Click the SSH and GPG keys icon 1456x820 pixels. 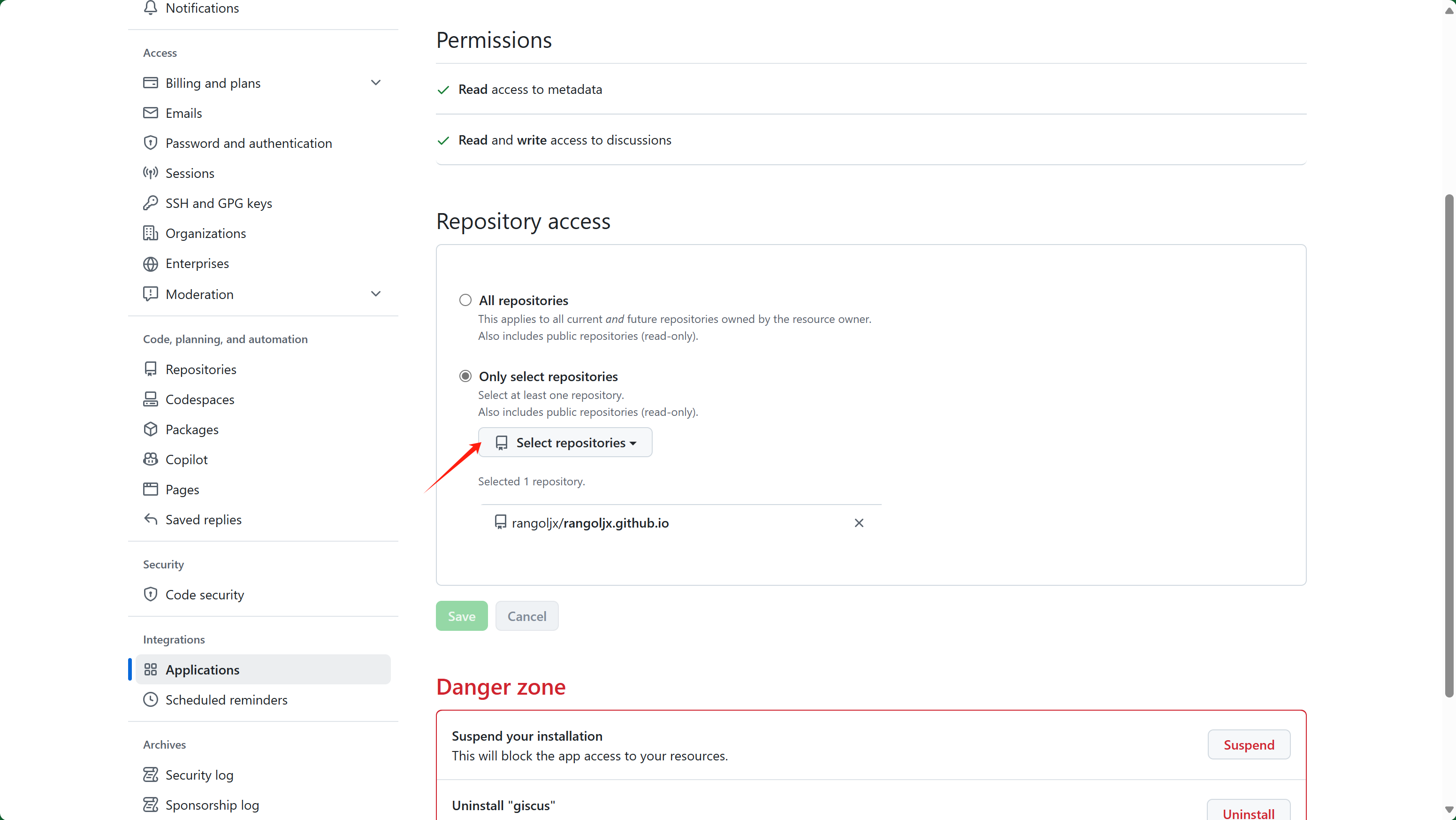(x=150, y=203)
